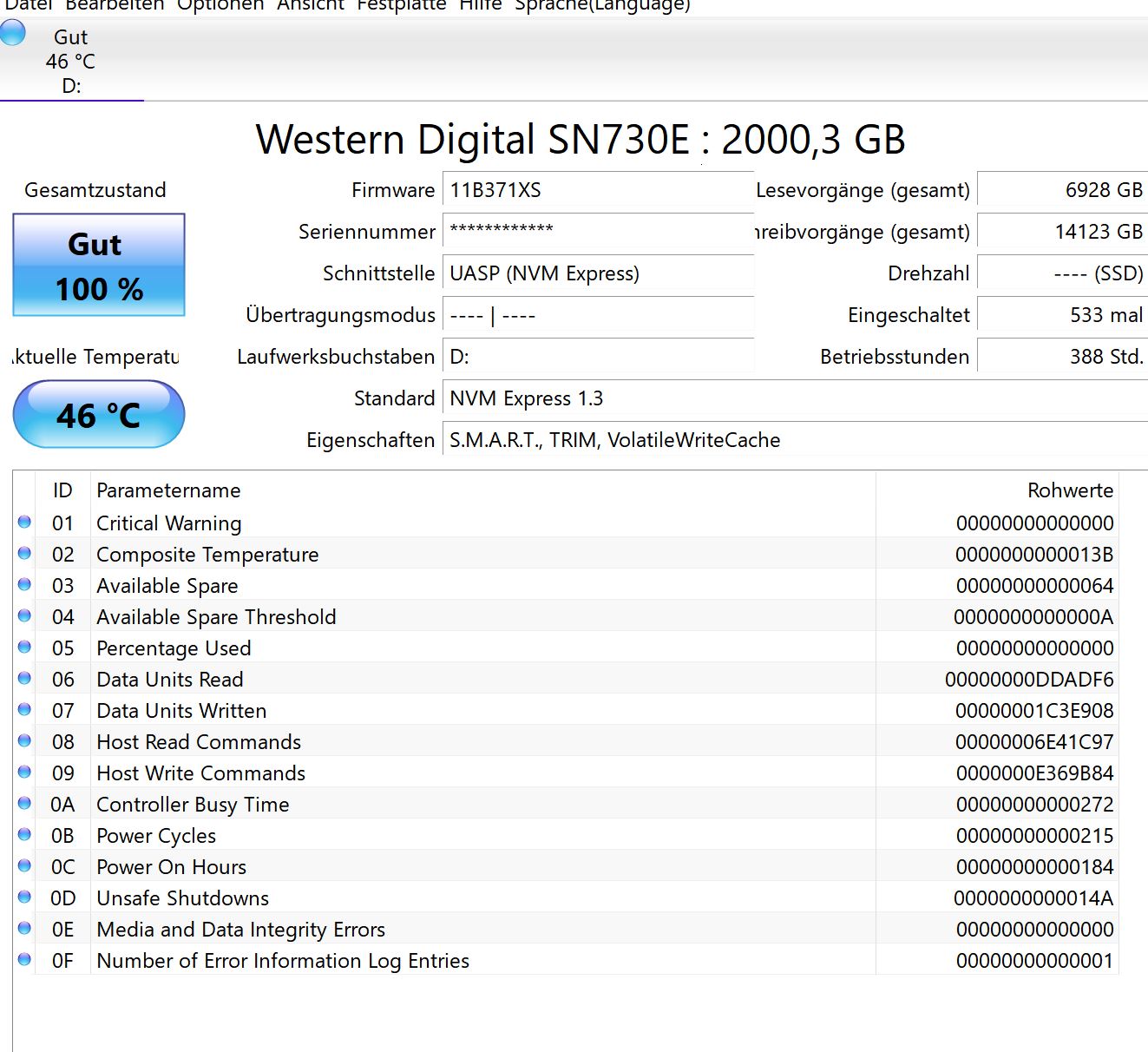This screenshot has height=1052, width=1148.
Task: Click the status orb for Error Information Log Entries
Action: tap(24, 959)
